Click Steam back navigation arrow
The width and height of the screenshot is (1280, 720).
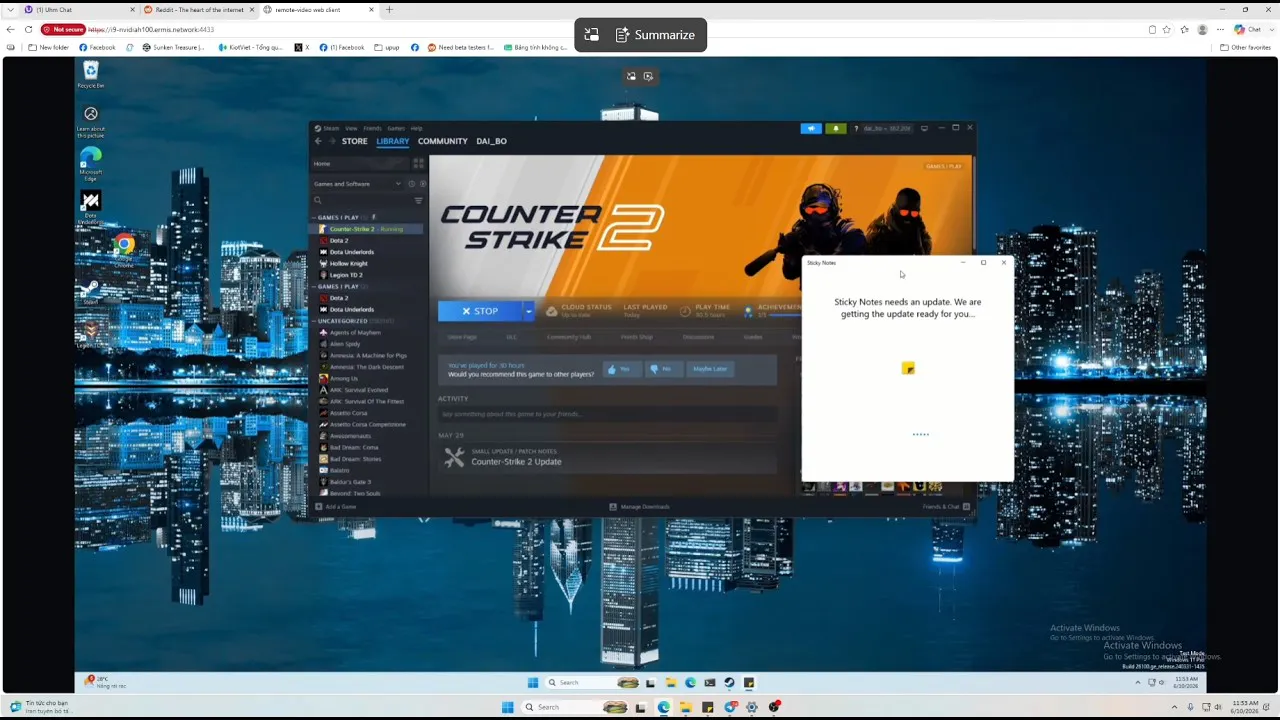pyautogui.click(x=318, y=141)
